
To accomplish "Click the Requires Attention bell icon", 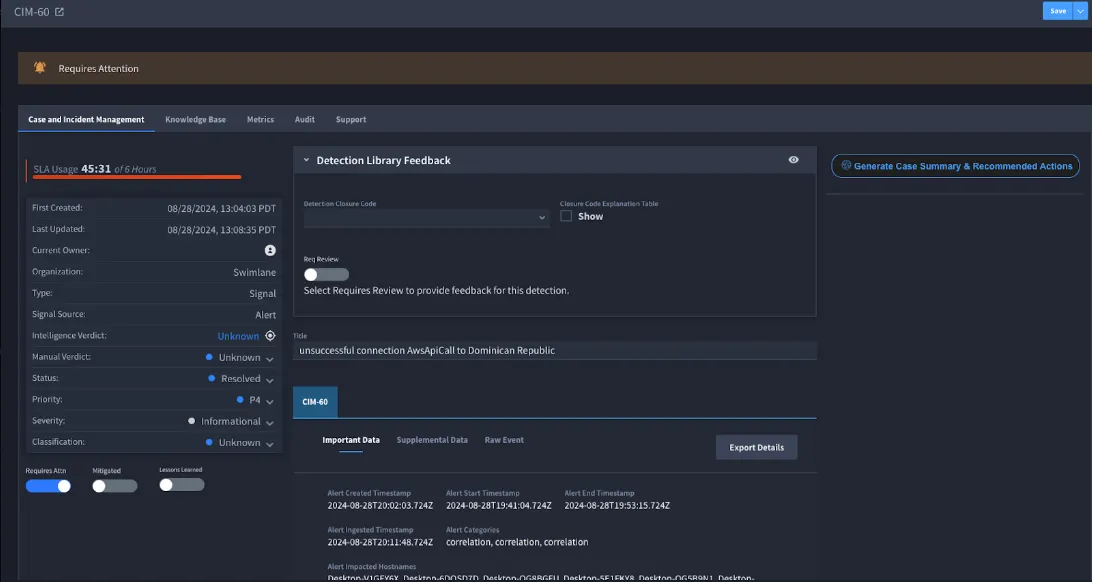I will tap(40, 68).
